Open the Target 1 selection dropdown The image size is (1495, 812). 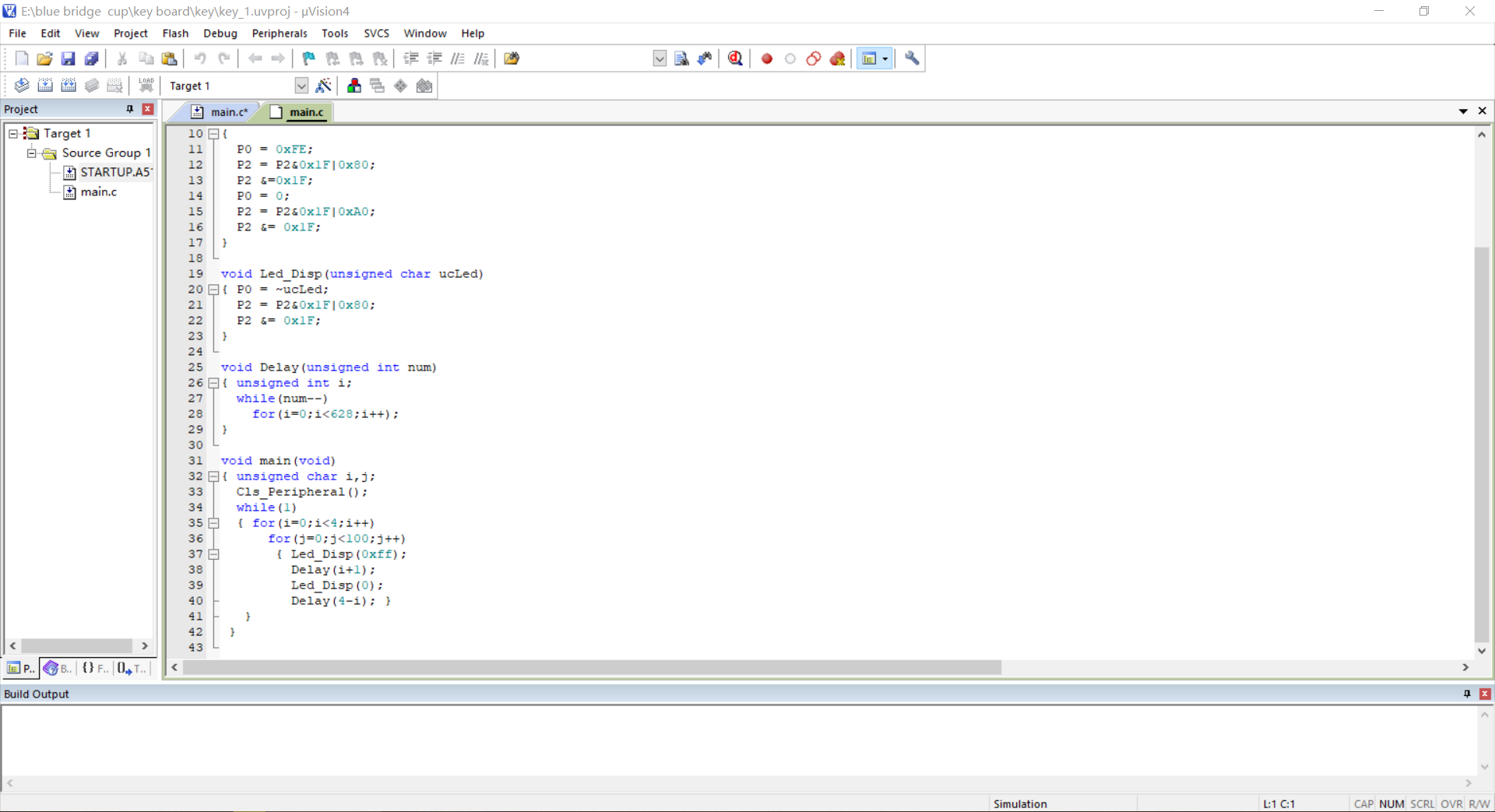coord(301,86)
